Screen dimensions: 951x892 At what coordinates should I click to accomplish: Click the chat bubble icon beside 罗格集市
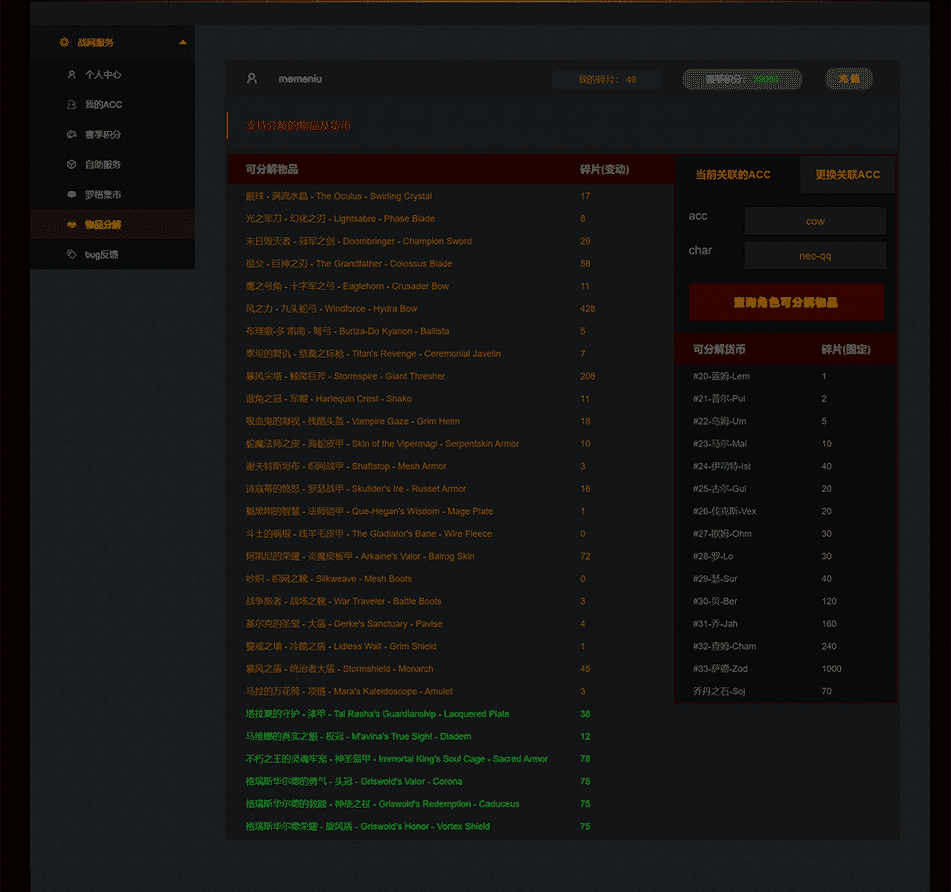[71, 195]
